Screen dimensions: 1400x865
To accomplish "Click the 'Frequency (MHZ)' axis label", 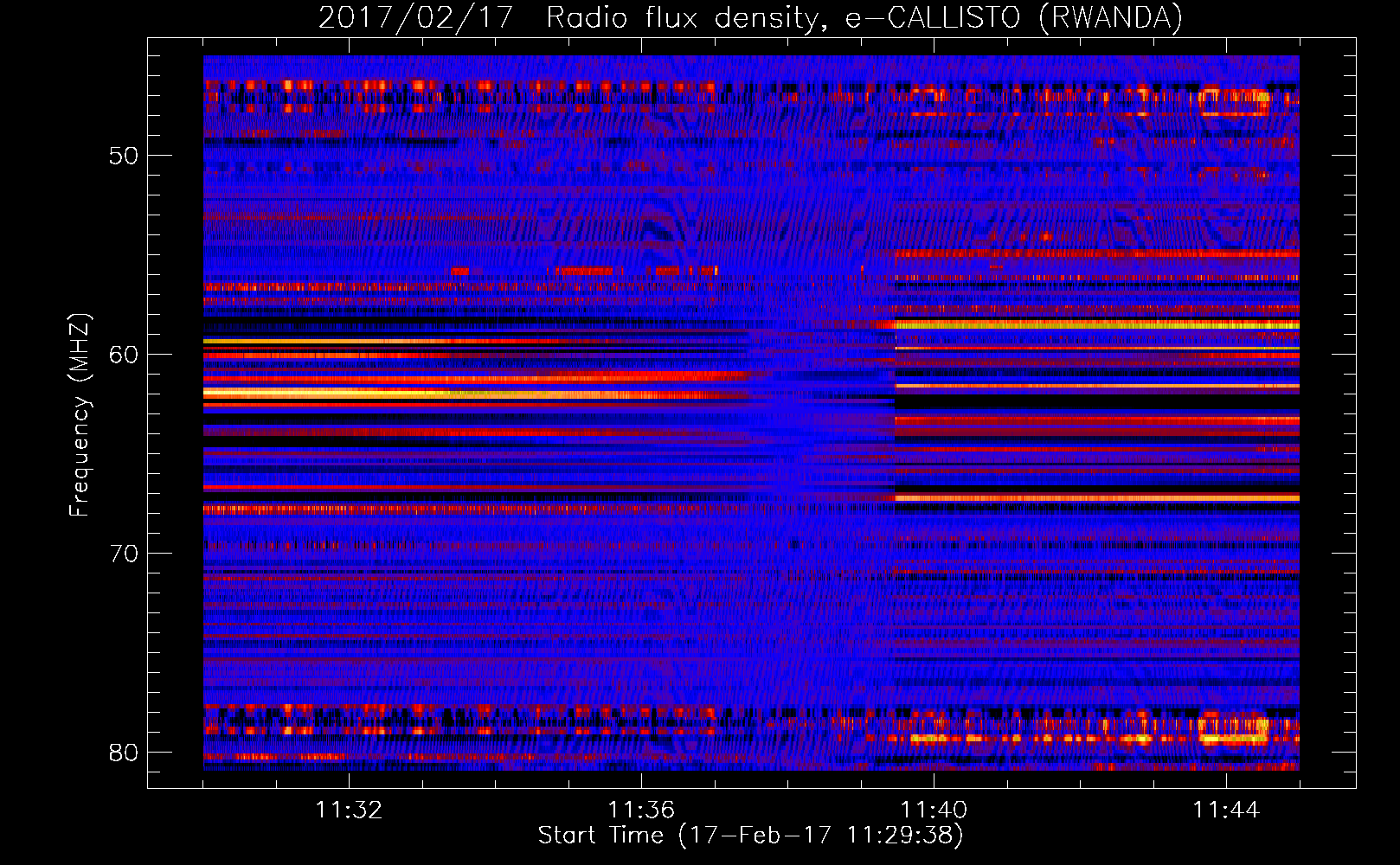I will coord(80,415).
